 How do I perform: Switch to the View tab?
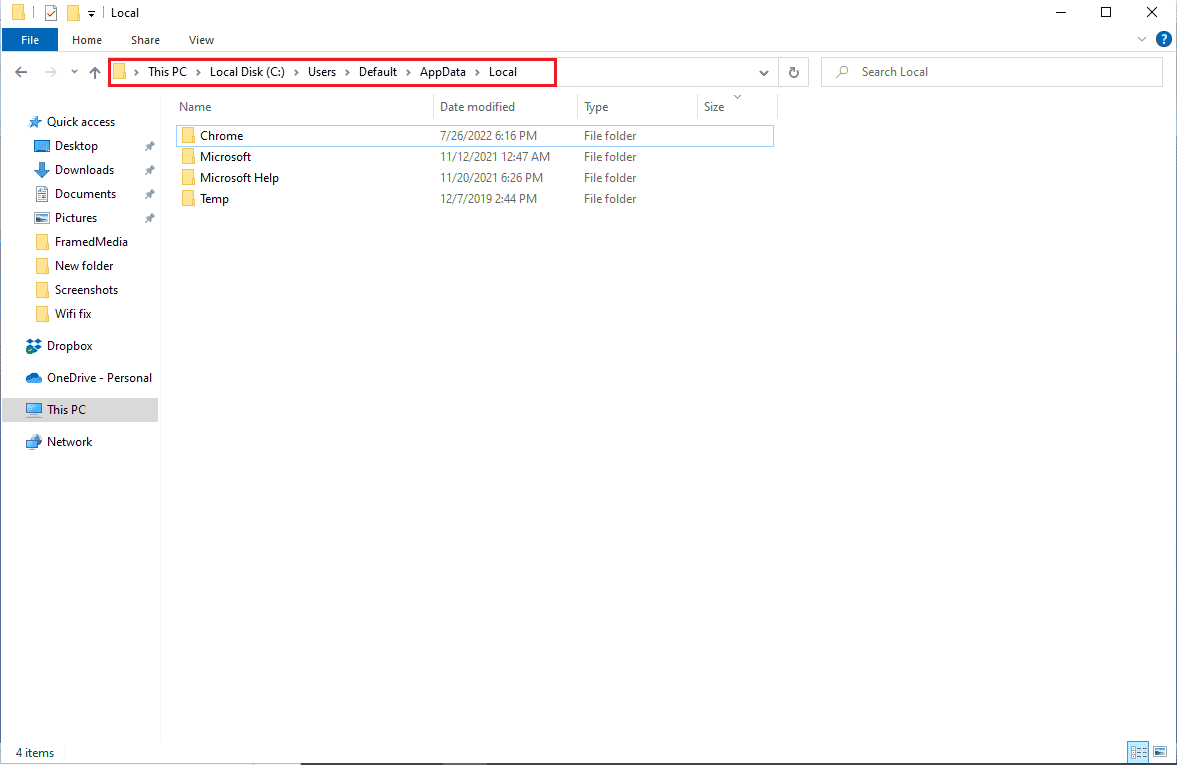pyautogui.click(x=201, y=40)
